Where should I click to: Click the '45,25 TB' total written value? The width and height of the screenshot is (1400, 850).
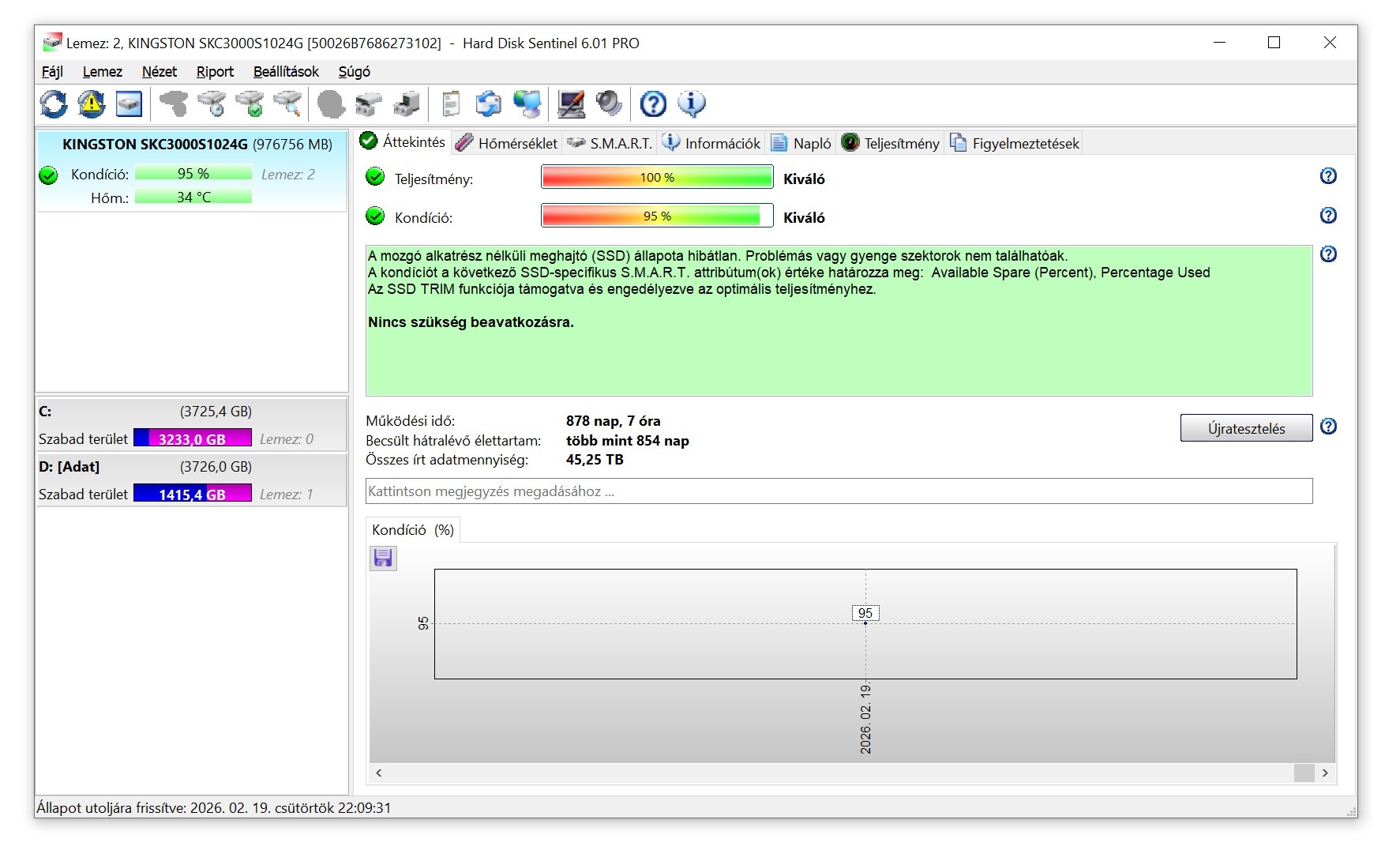[595, 460]
